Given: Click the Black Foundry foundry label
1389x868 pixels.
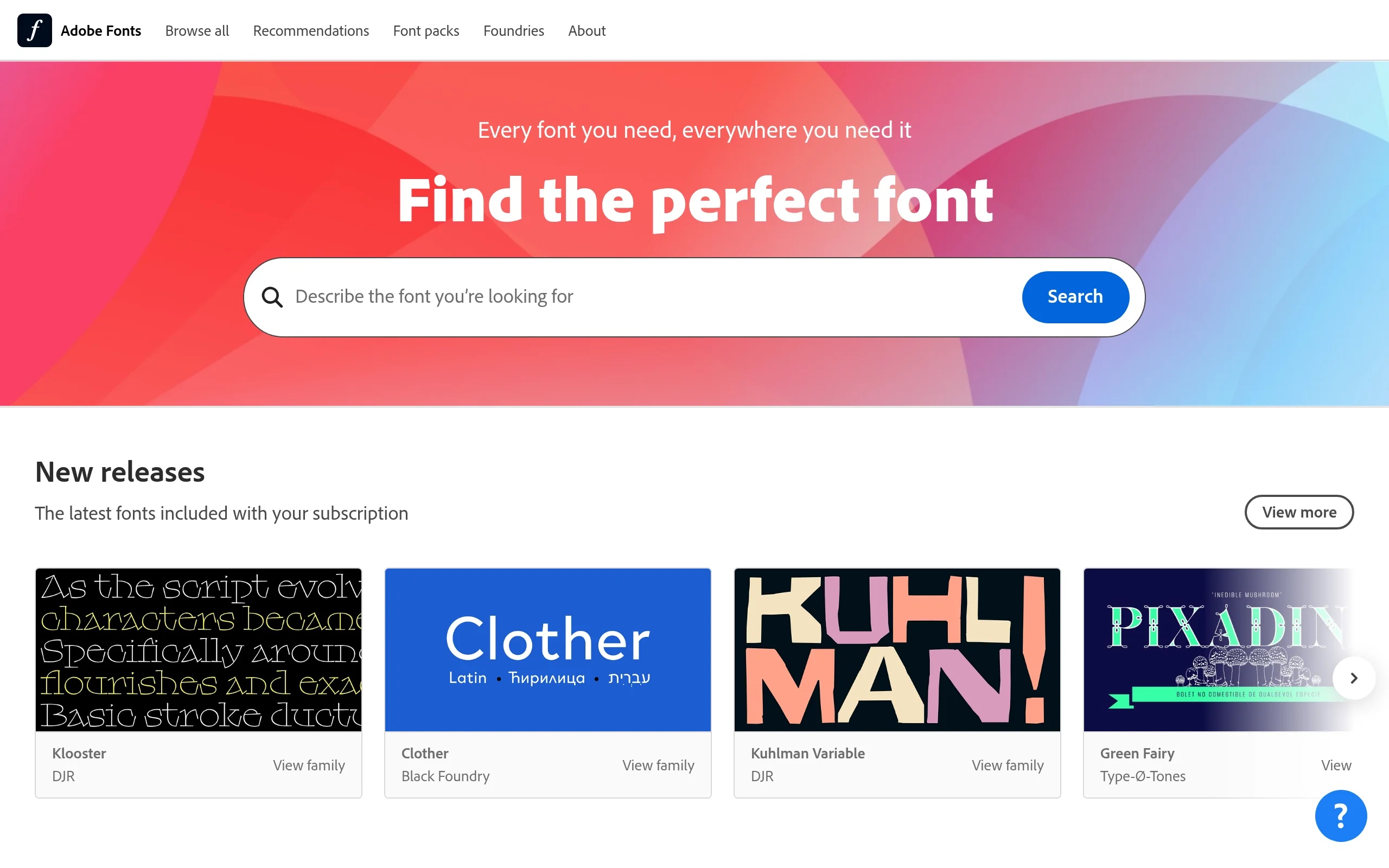Looking at the screenshot, I should tap(445, 776).
